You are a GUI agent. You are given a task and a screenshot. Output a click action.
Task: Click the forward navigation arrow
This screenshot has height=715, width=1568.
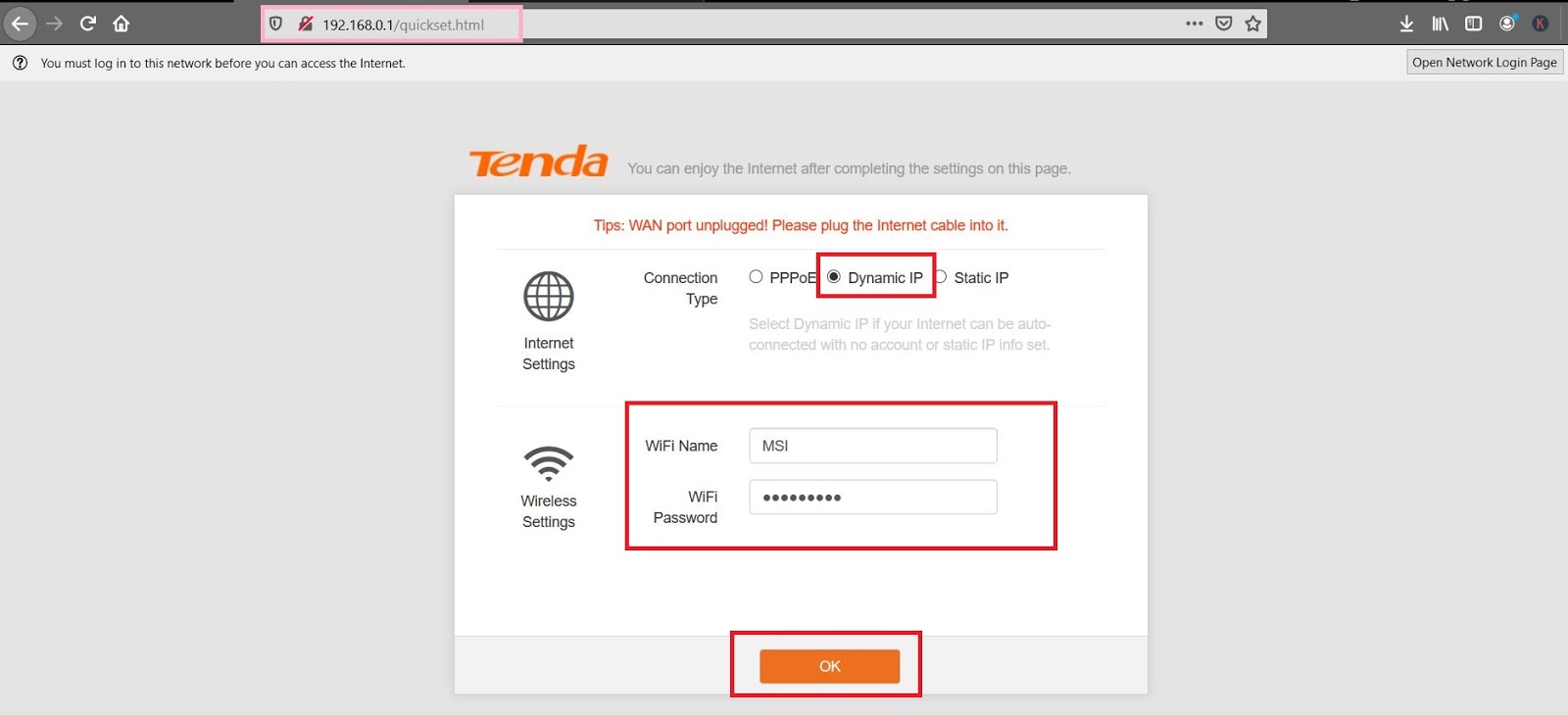[54, 24]
